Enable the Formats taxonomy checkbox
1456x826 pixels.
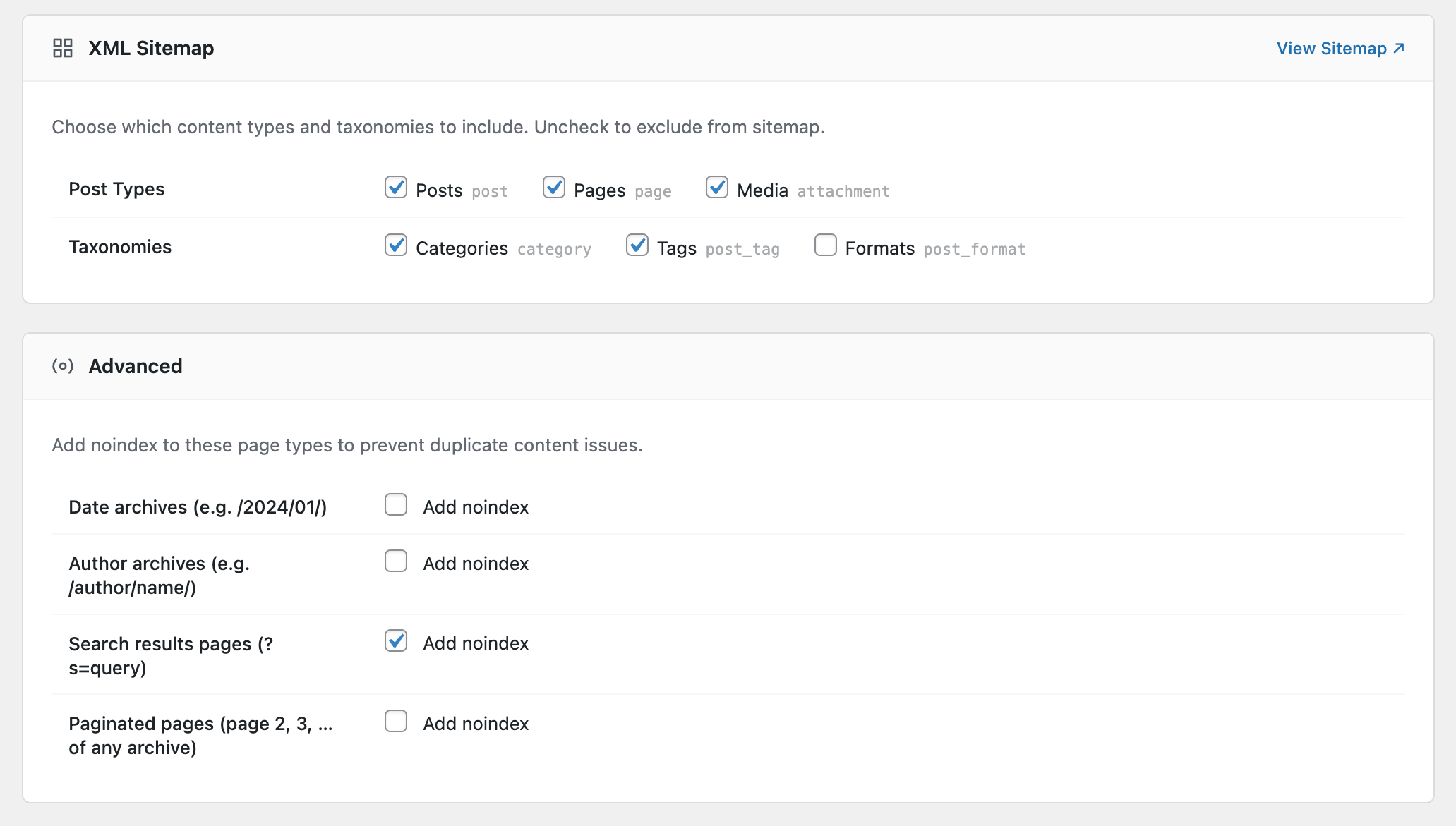[x=826, y=245]
